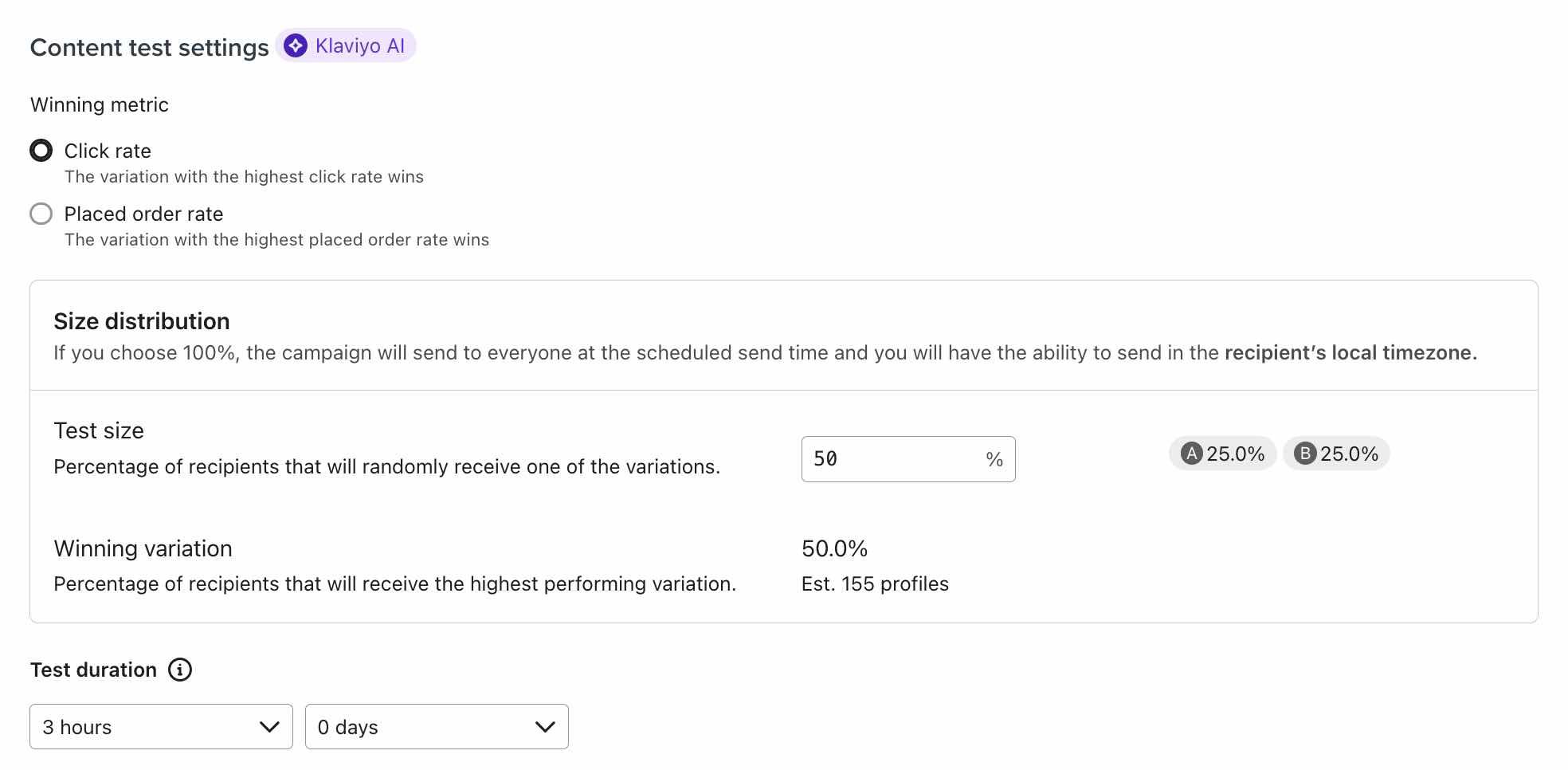Select the Click rate winning metric

[41, 150]
